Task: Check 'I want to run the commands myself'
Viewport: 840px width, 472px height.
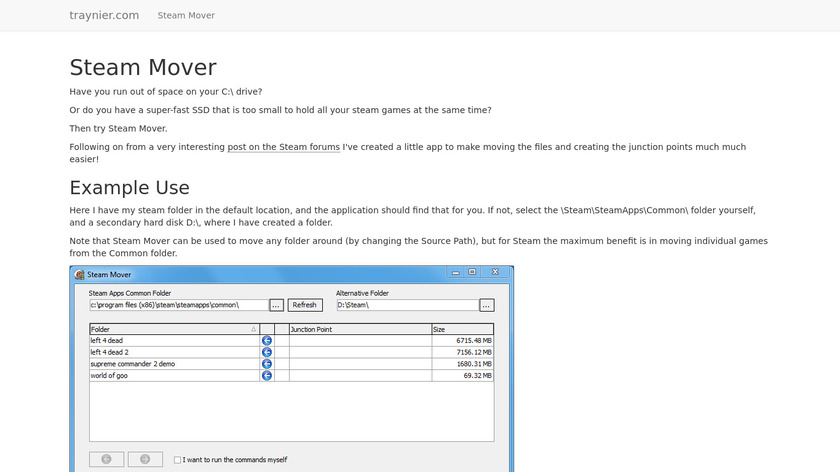Action: click(177, 460)
